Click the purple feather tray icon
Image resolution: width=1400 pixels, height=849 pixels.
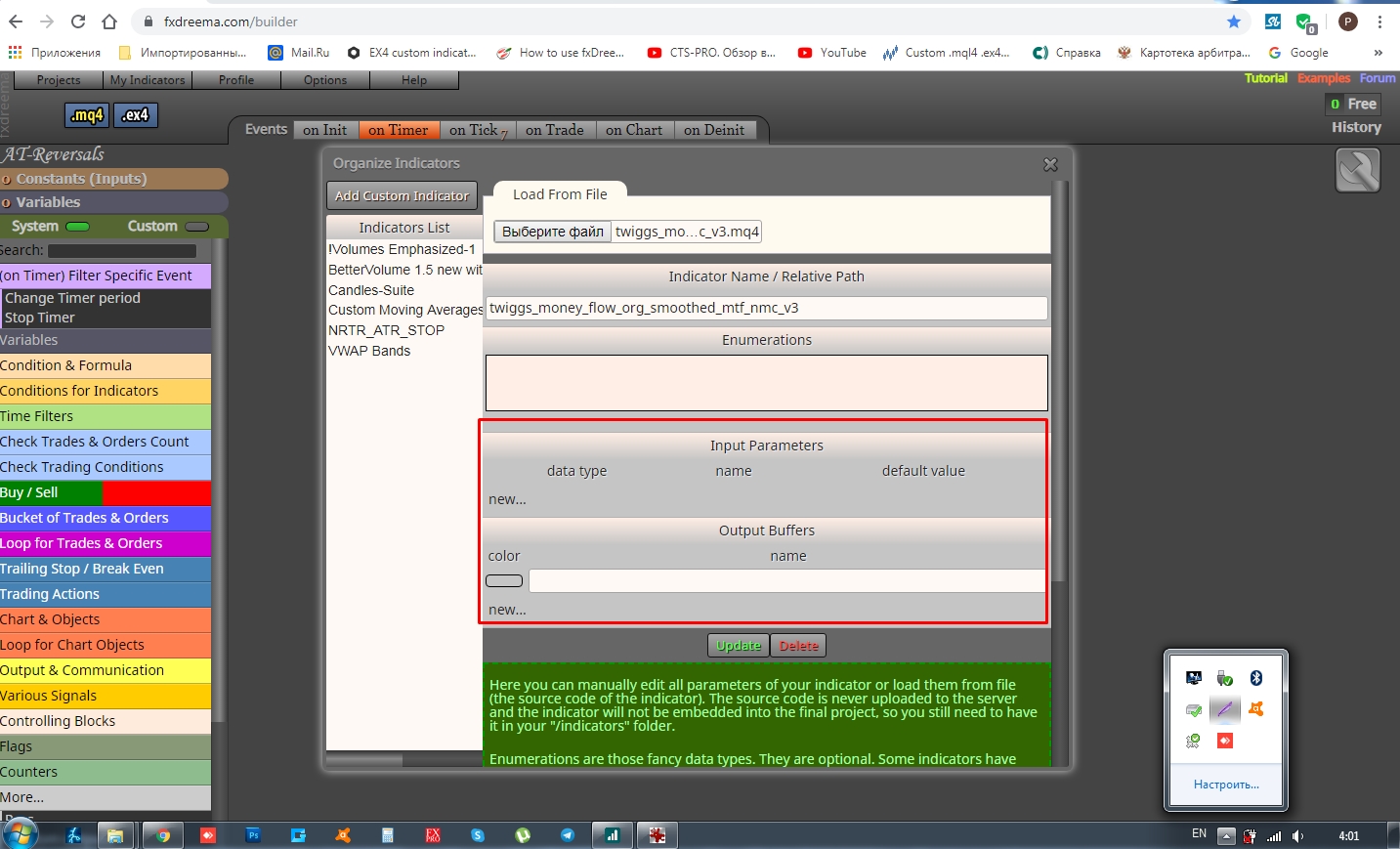pyautogui.click(x=1225, y=708)
